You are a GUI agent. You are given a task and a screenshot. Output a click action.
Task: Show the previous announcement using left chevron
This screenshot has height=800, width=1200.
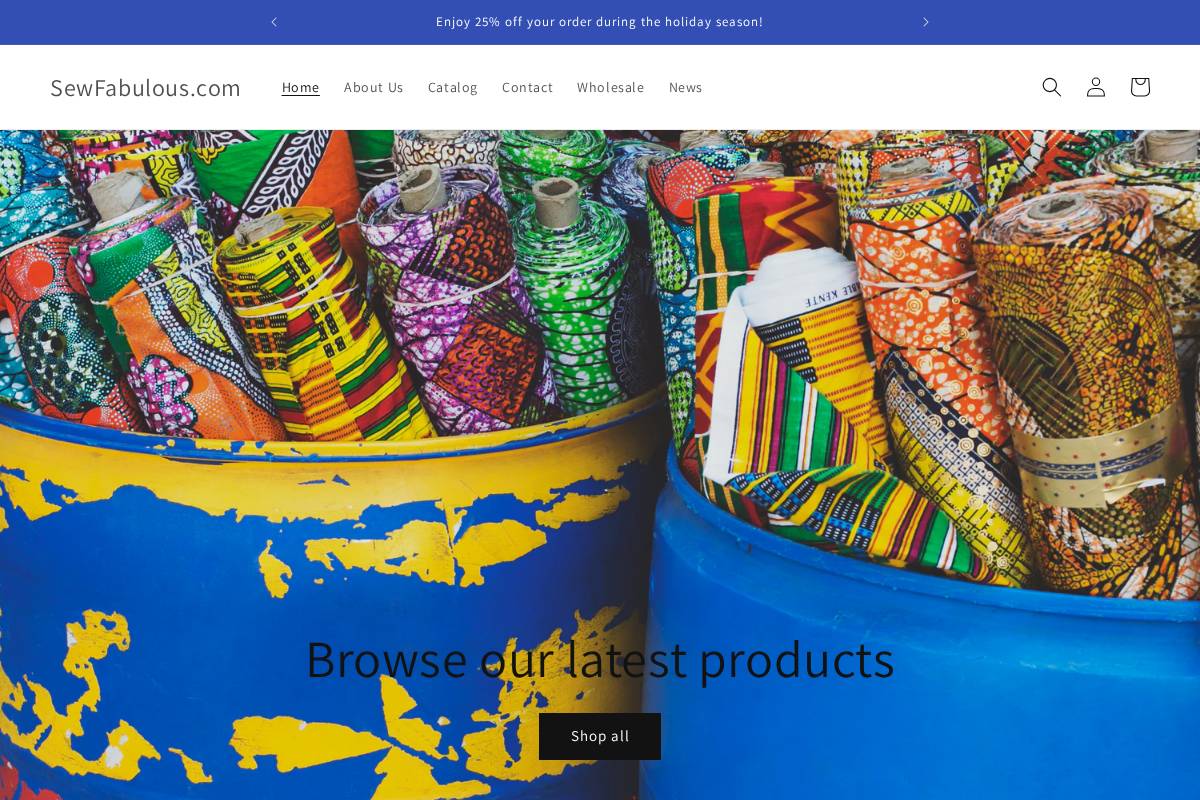click(x=274, y=22)
